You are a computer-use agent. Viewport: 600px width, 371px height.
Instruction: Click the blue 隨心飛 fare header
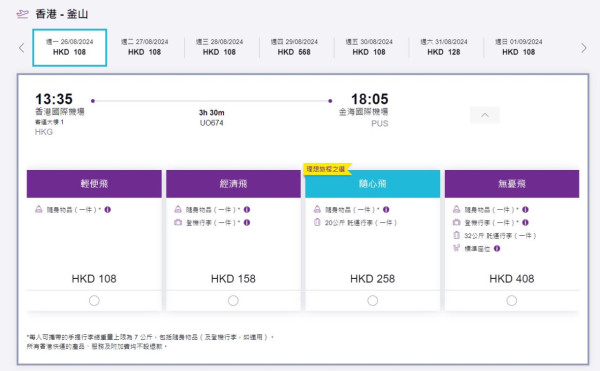click(x=373, y=184)
